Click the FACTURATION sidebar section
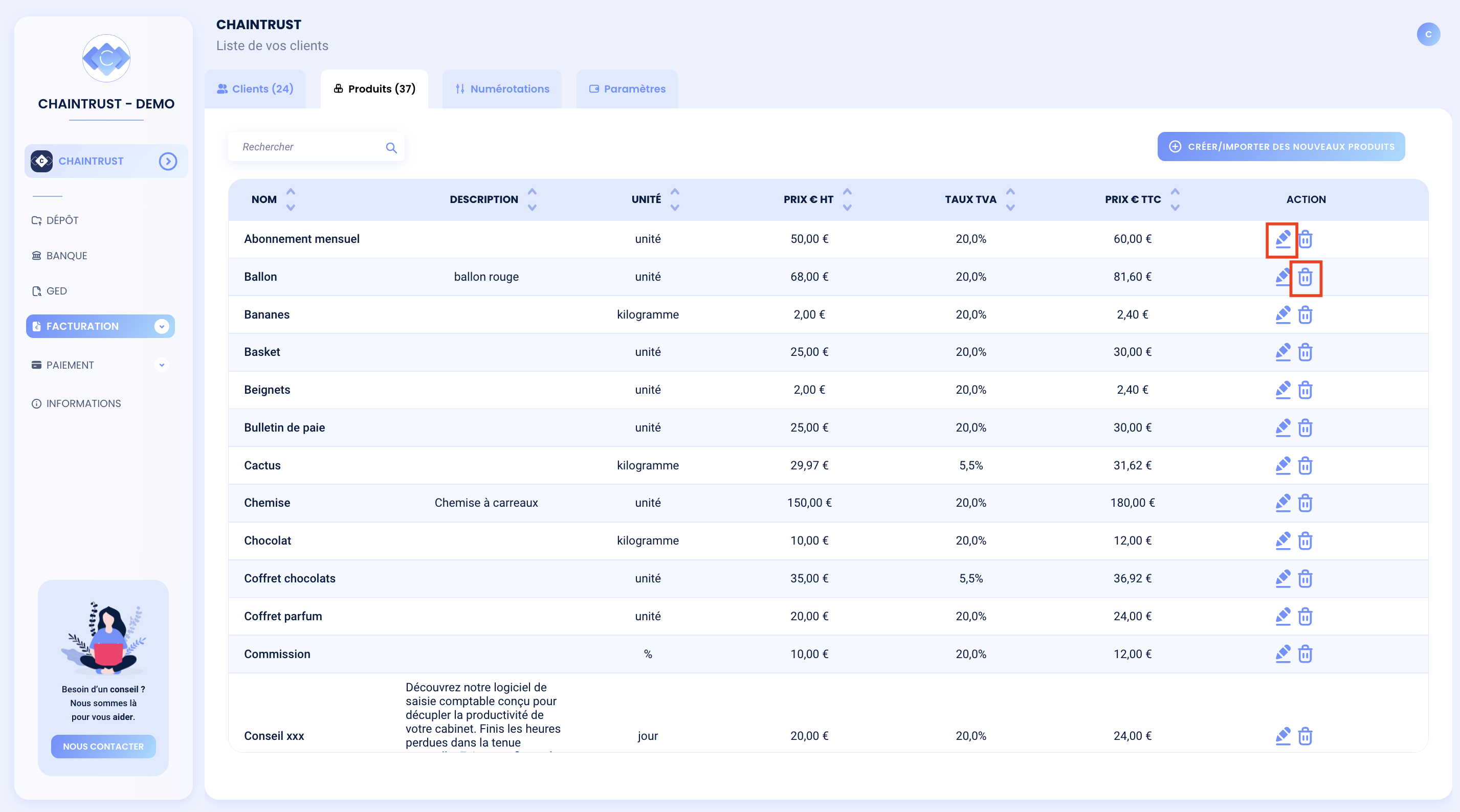This screenshot has height=812, width=1460. [100, 326]
